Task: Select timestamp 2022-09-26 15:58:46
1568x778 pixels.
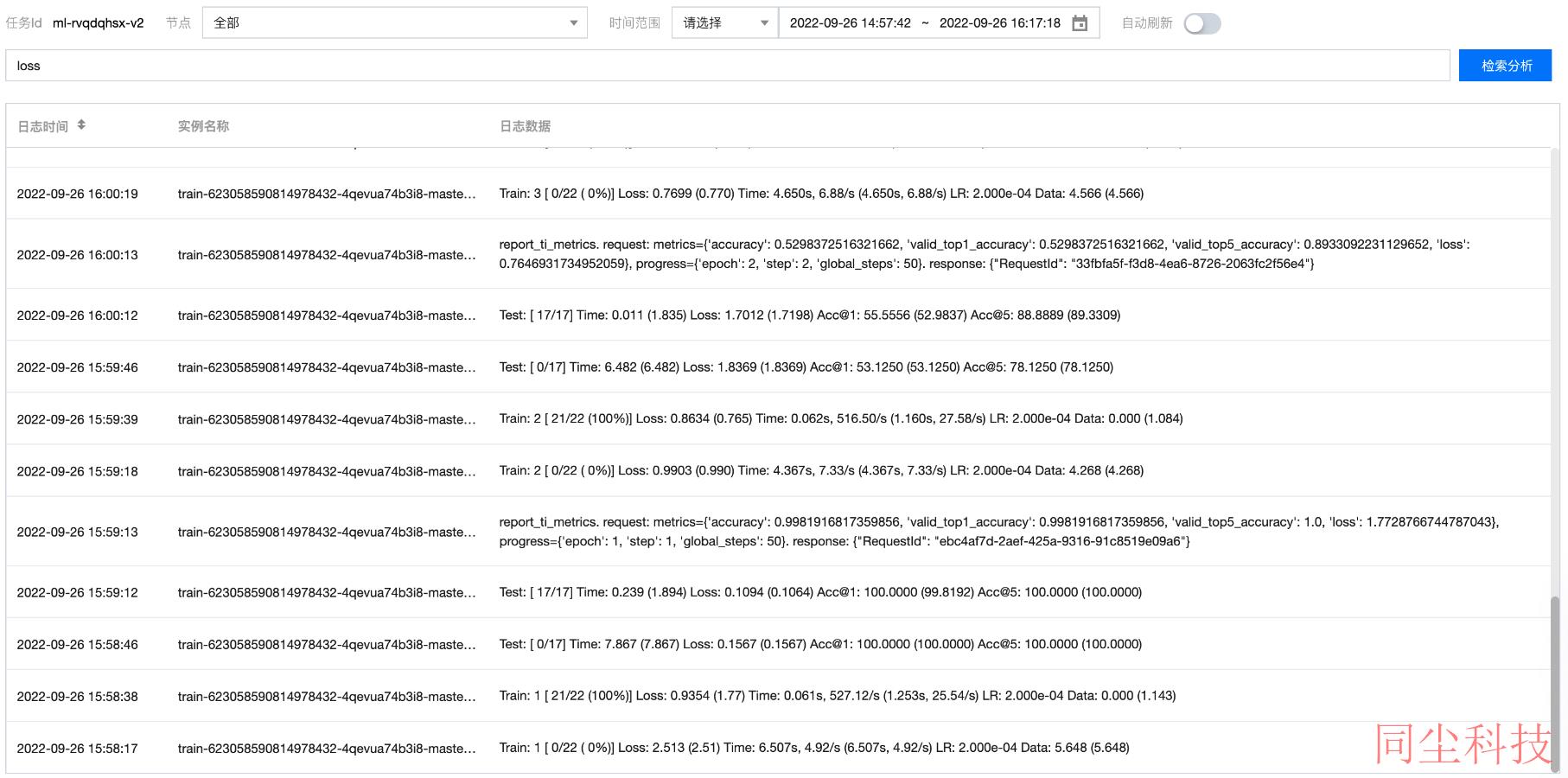Action: coord(78,644)
